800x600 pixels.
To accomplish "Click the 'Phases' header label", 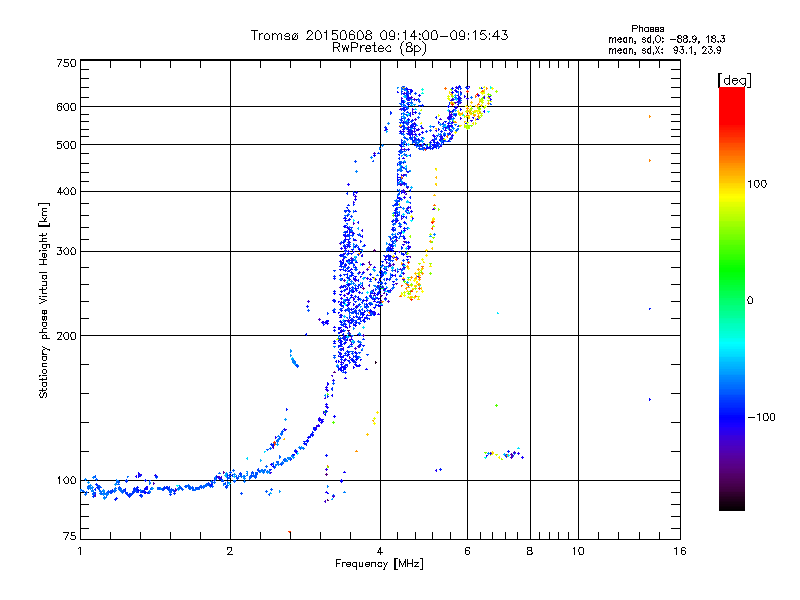I will coord(647,29).
